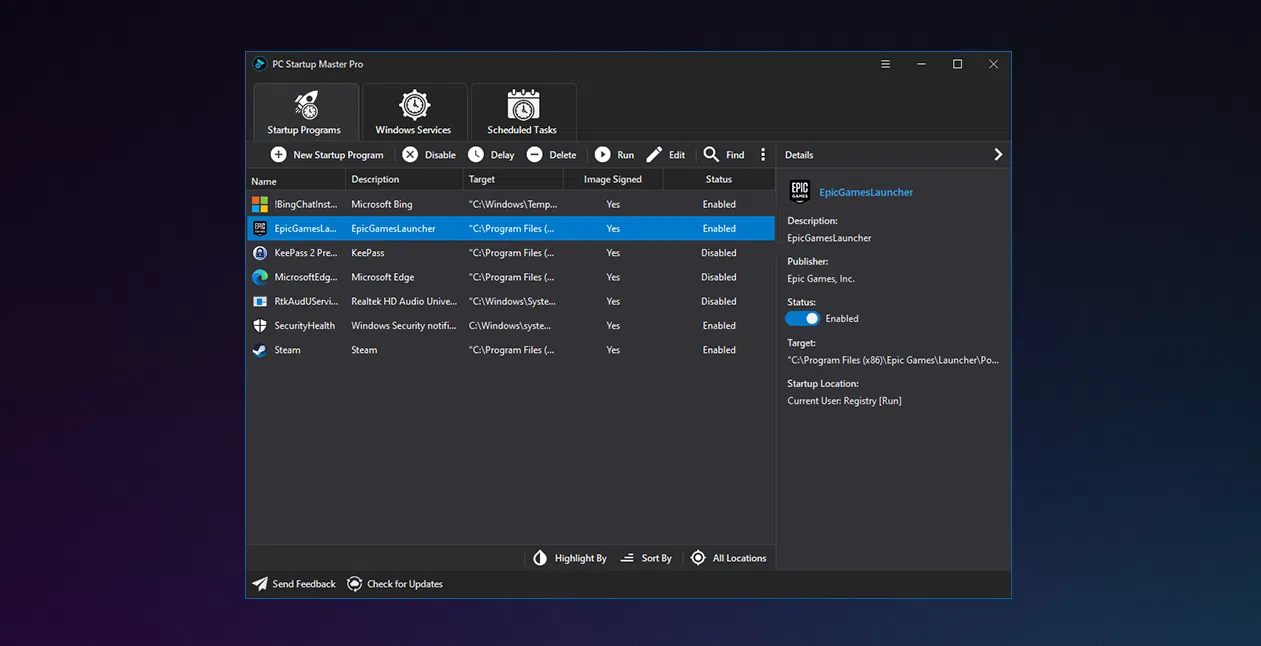This screenshot has width=1261, height=646.
Task: Toggle the Enabled status switch in Details
Action: [x=802, y=318]
